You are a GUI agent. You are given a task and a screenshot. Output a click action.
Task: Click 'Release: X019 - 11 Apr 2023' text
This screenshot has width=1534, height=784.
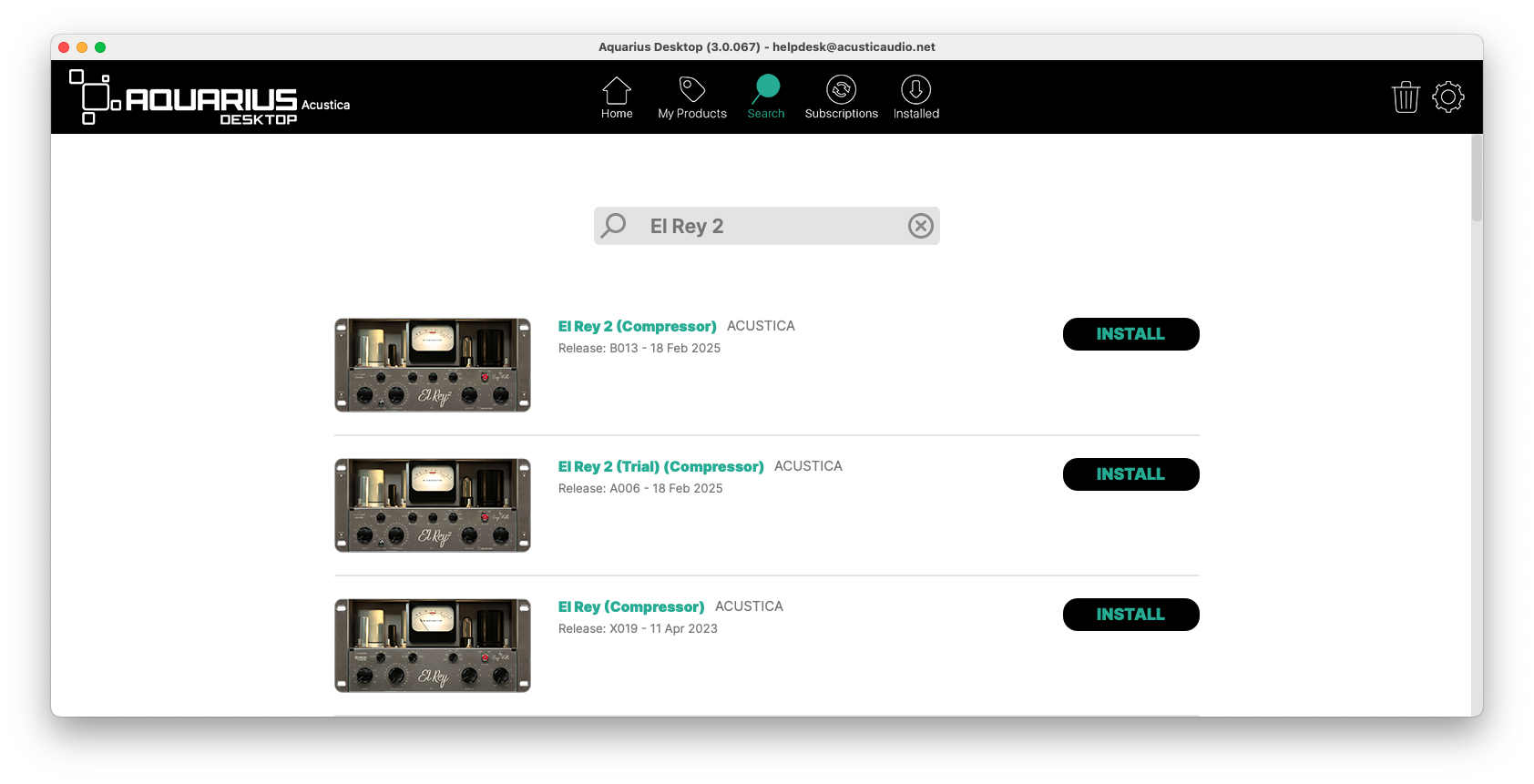(x=638, y=628)
